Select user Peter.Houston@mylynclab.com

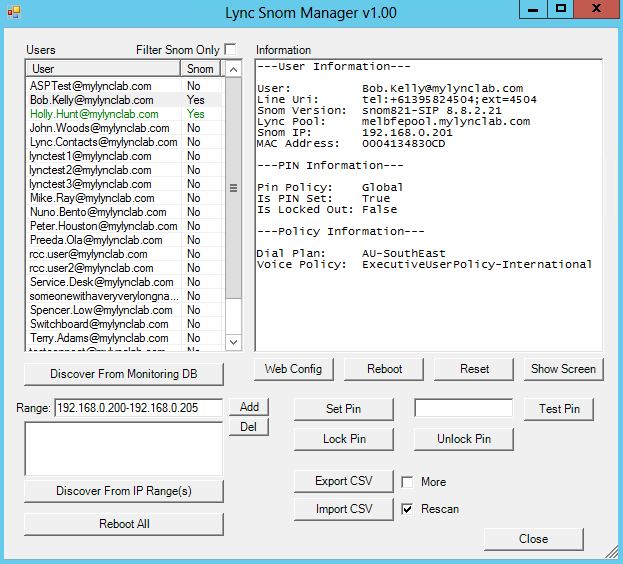(x=125, y=226)
